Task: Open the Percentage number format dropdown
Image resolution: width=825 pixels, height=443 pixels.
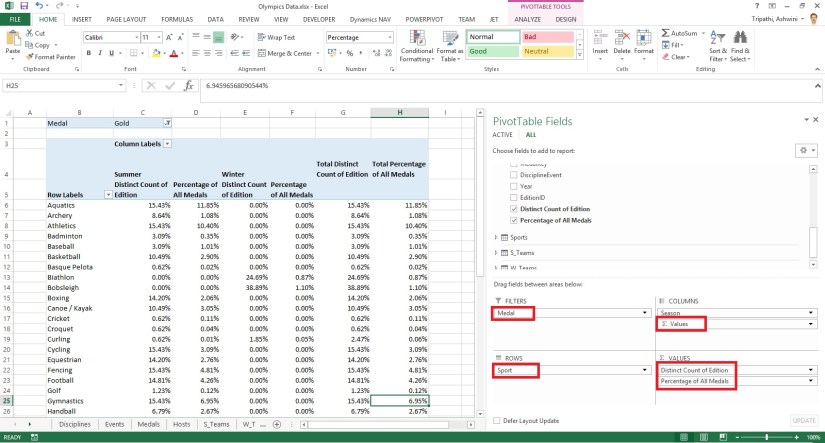Action: click(390, 37)
